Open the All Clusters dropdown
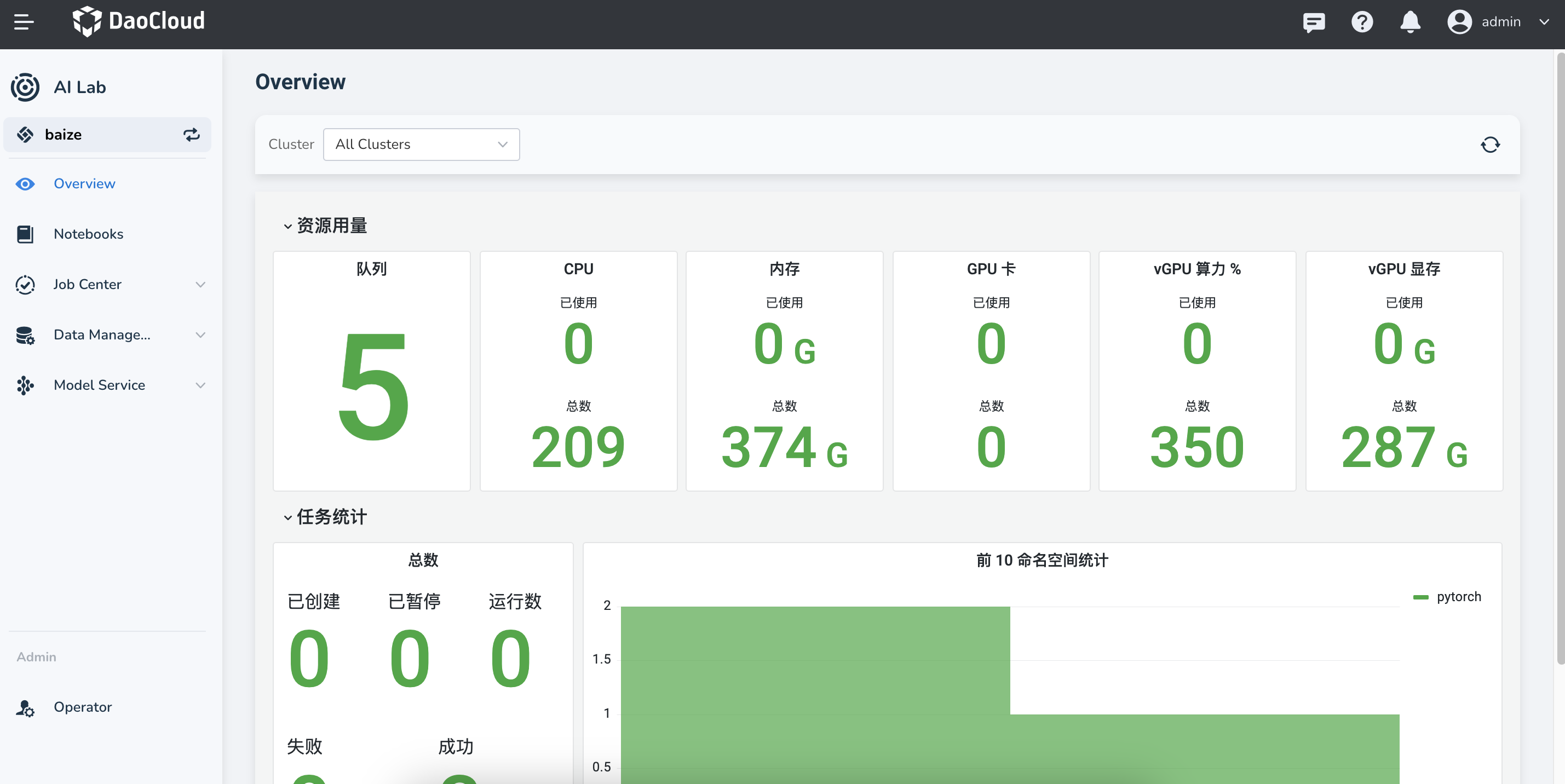This screenshot has width=1565, height=784. click(421, 145)
